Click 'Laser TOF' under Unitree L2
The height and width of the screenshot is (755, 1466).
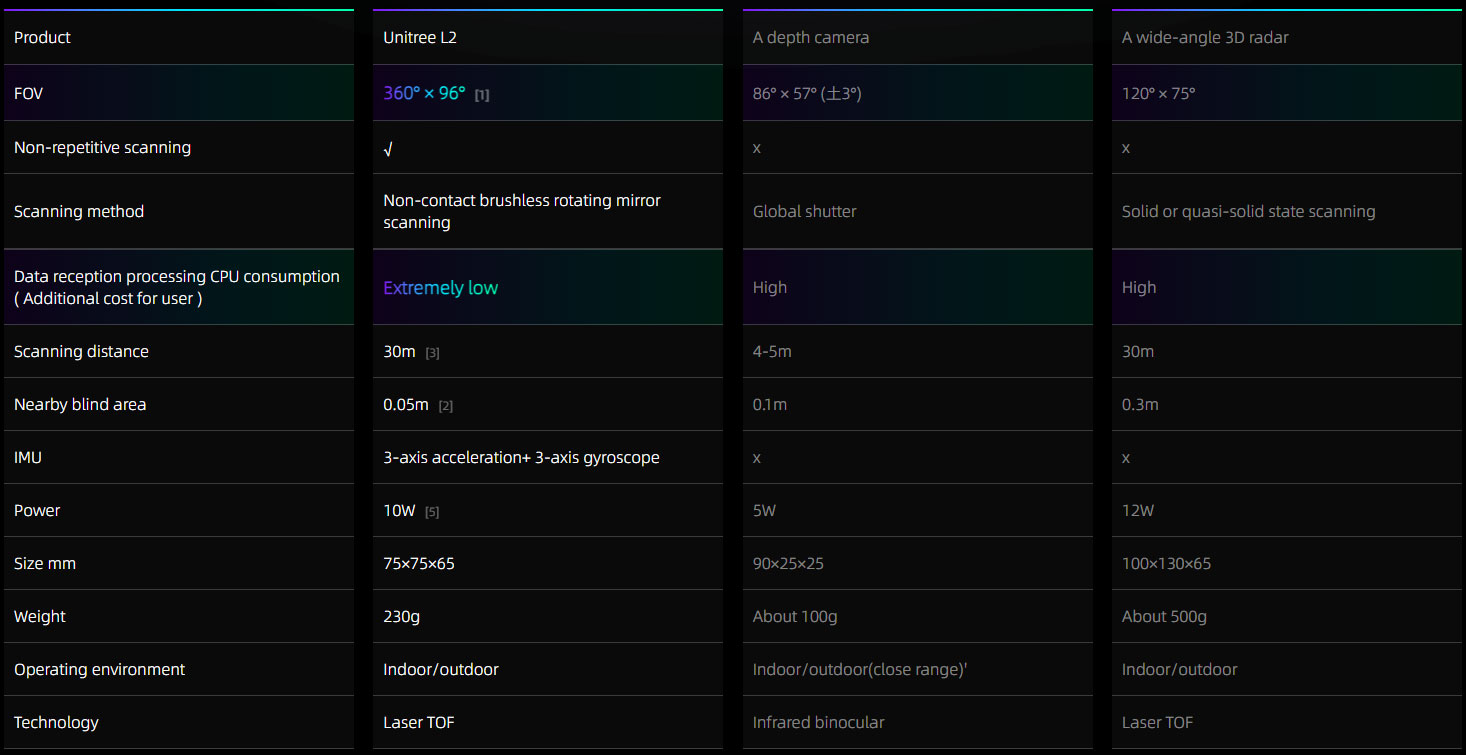(419, 722)
